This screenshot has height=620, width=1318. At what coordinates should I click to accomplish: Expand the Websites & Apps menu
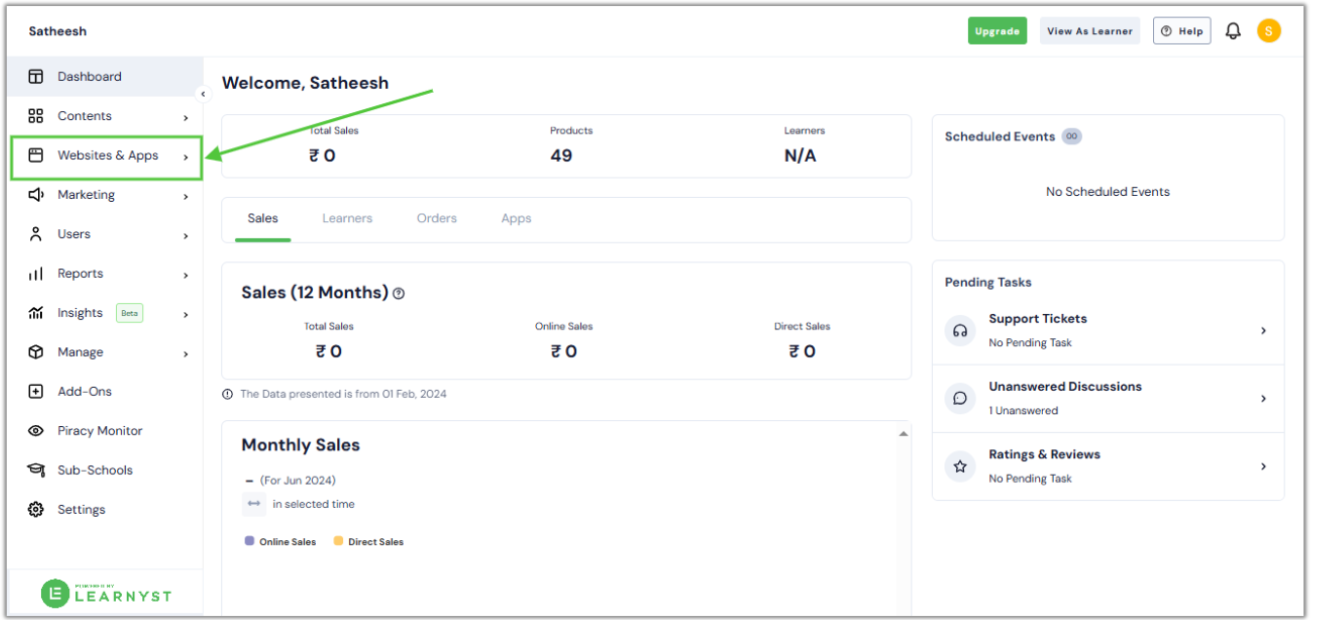point(107,156)
